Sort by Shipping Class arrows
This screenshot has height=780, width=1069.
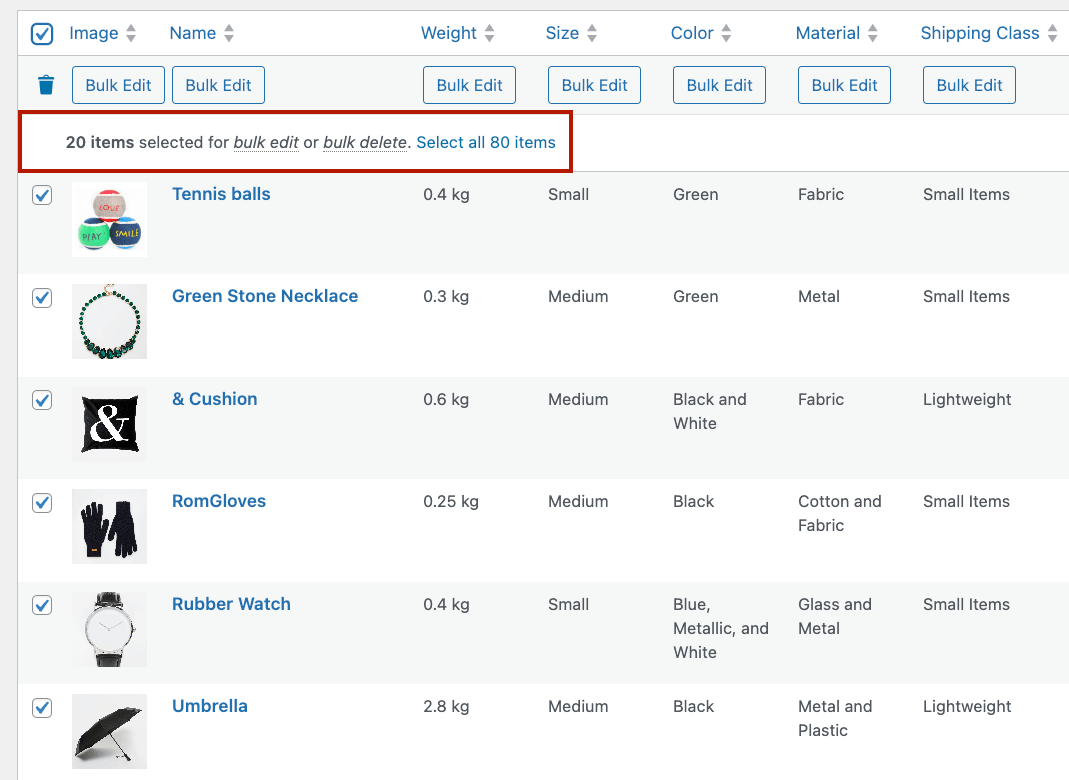pos(1052,34)
